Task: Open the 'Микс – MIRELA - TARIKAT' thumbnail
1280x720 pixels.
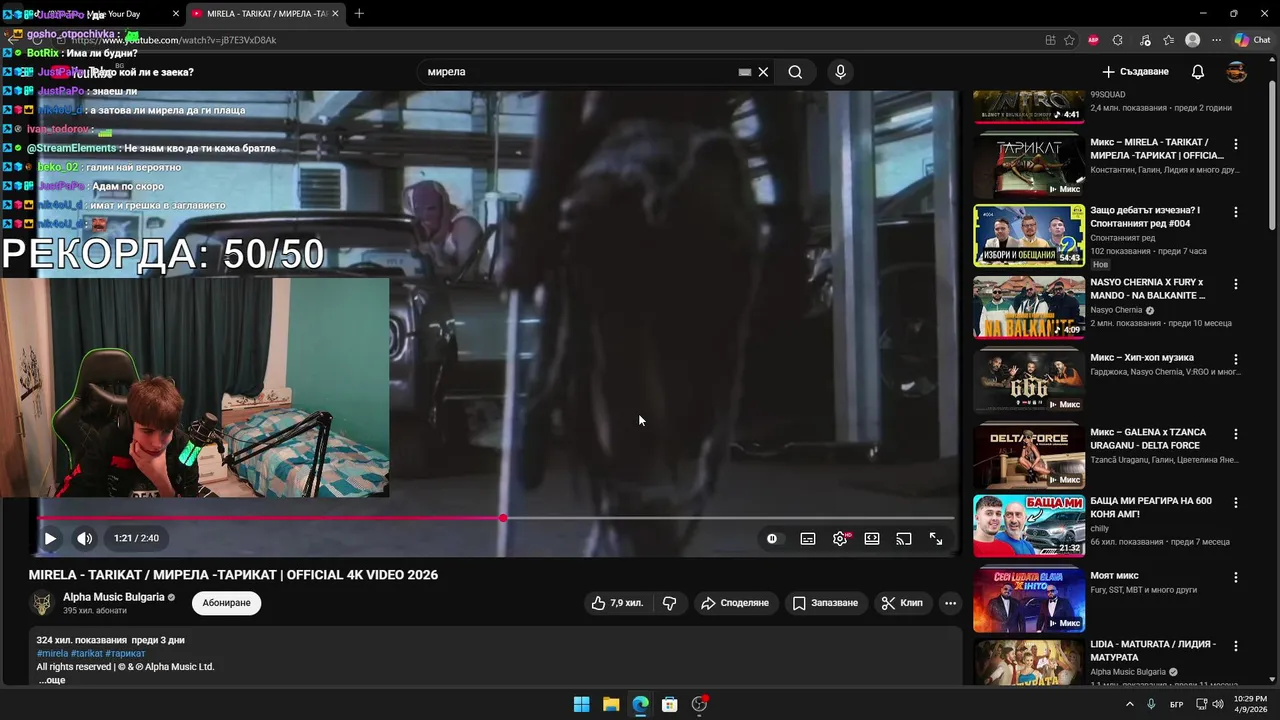Action: click(x=1029, y=165)
